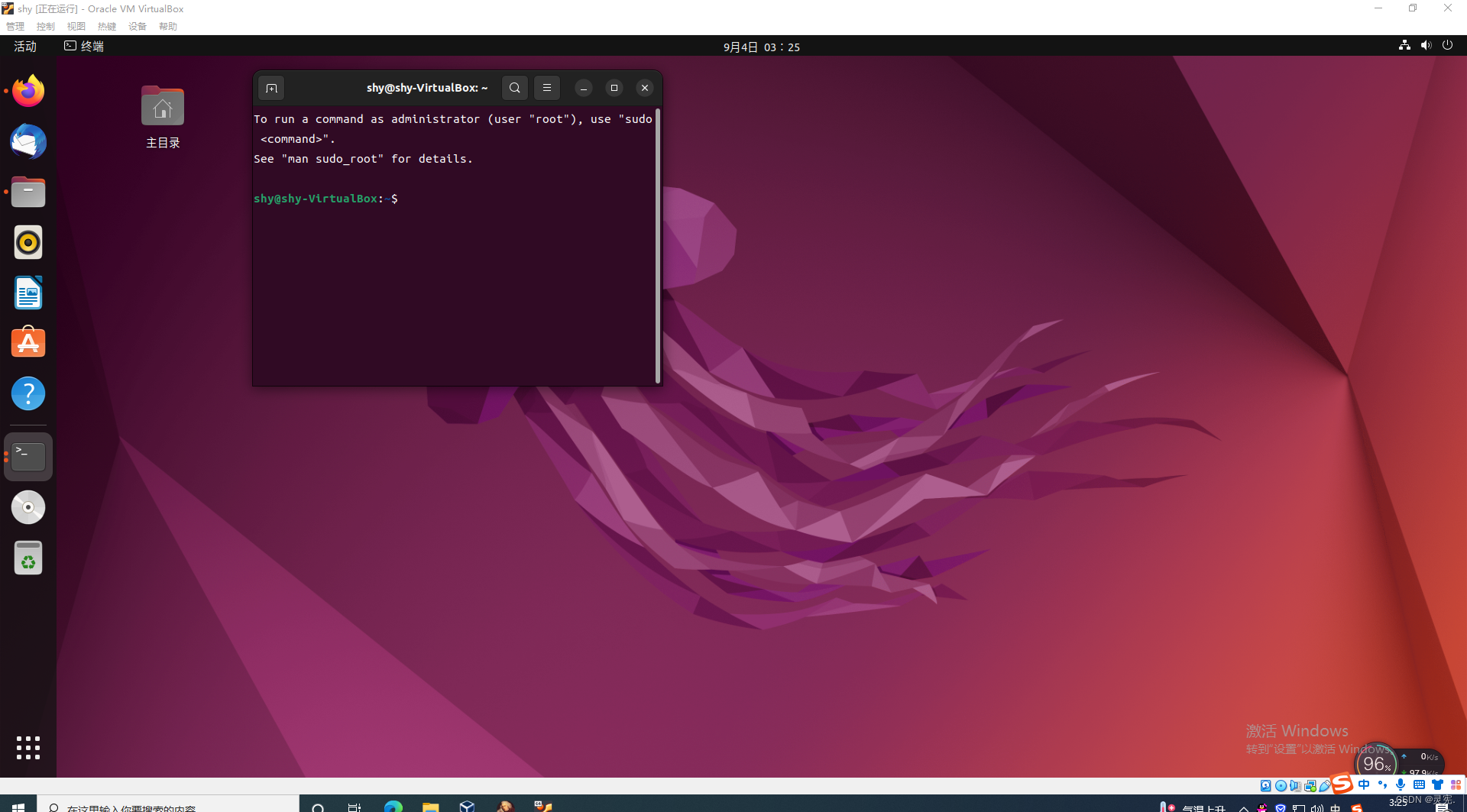This screenshot has width=1467, height=812.
Task: Open the Help question-mark icon
Action: (x=28, y=393)
